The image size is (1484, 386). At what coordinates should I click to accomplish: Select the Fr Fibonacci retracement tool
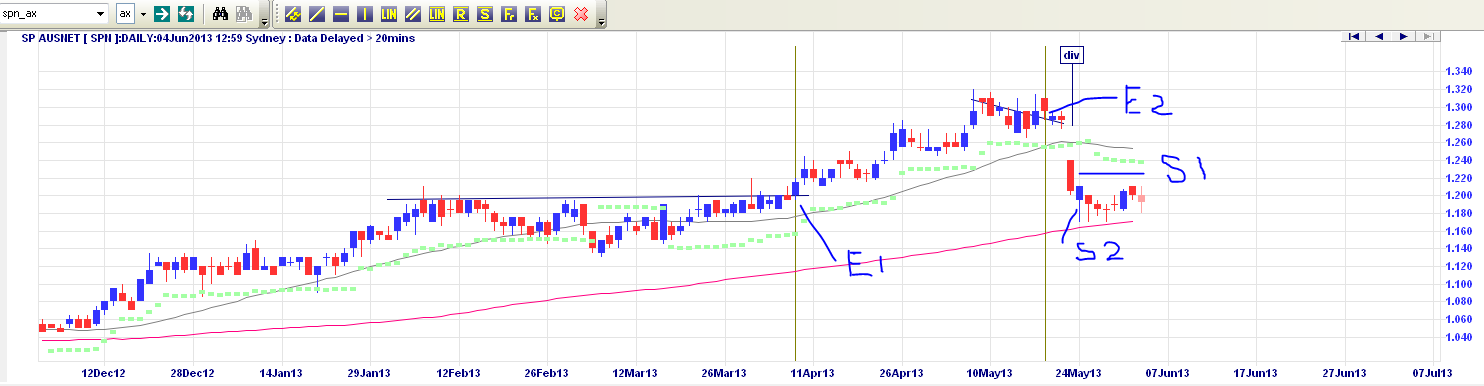click(509, 14)
